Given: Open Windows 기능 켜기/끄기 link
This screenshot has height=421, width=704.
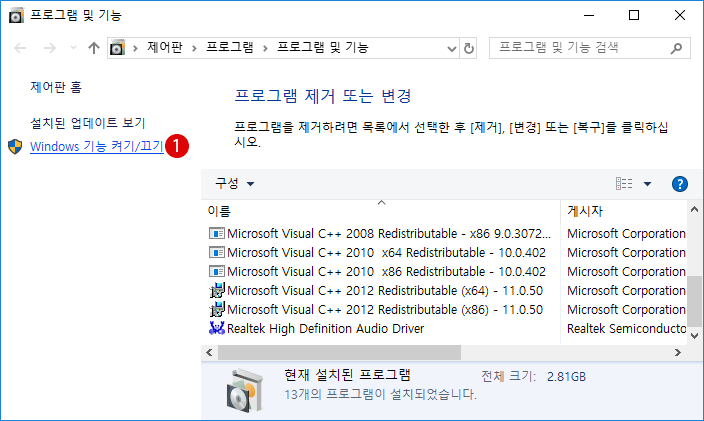Looking at the screenshot, I should point(97,146).
